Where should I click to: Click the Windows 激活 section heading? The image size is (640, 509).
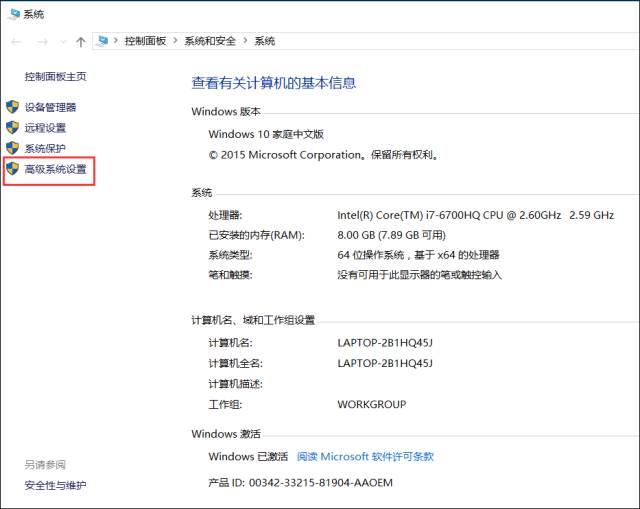coord(226,433)
